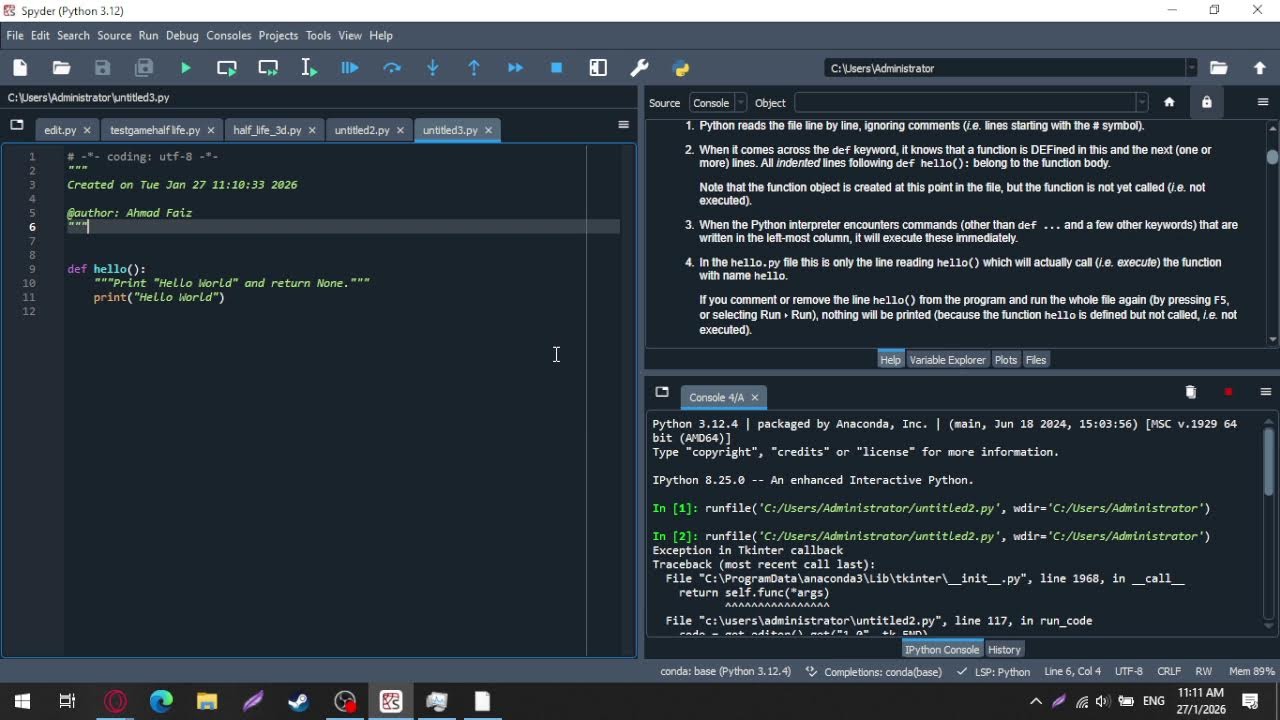Screen dimensions: 1280x720
Task: Open Preferences wrench icon
Action: click(640, 68)
